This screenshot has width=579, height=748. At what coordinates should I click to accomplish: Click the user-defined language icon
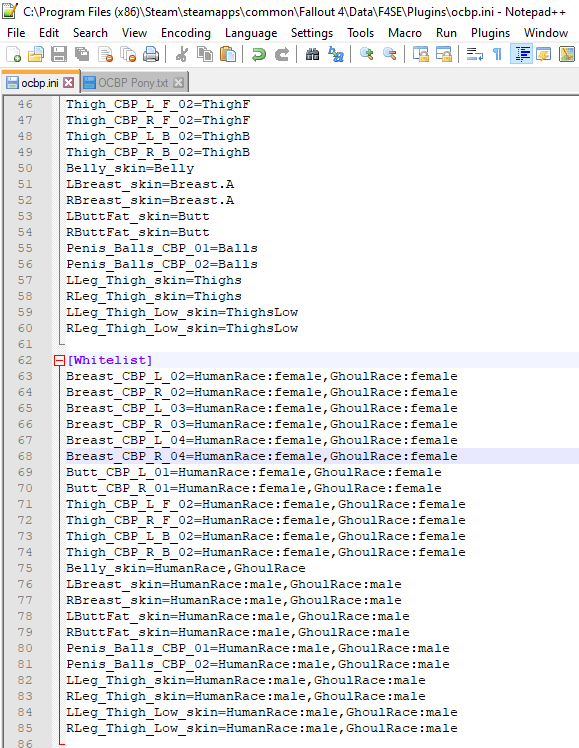[544, 54]
